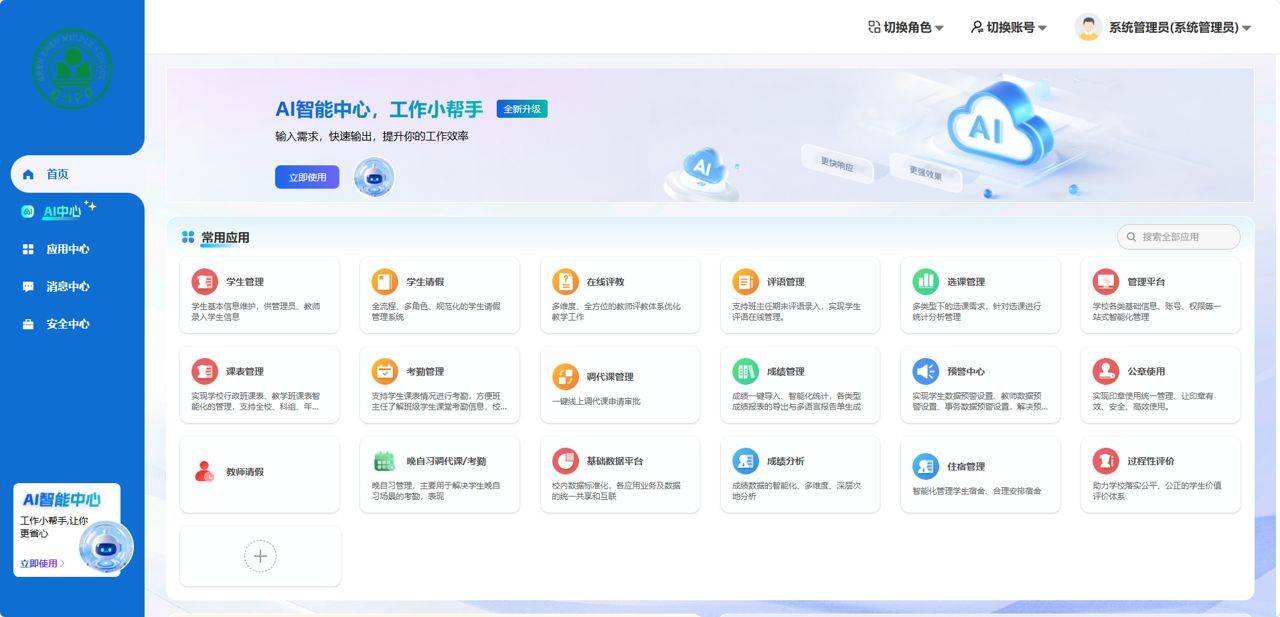Open the 成绩分析 app icon

745,461
